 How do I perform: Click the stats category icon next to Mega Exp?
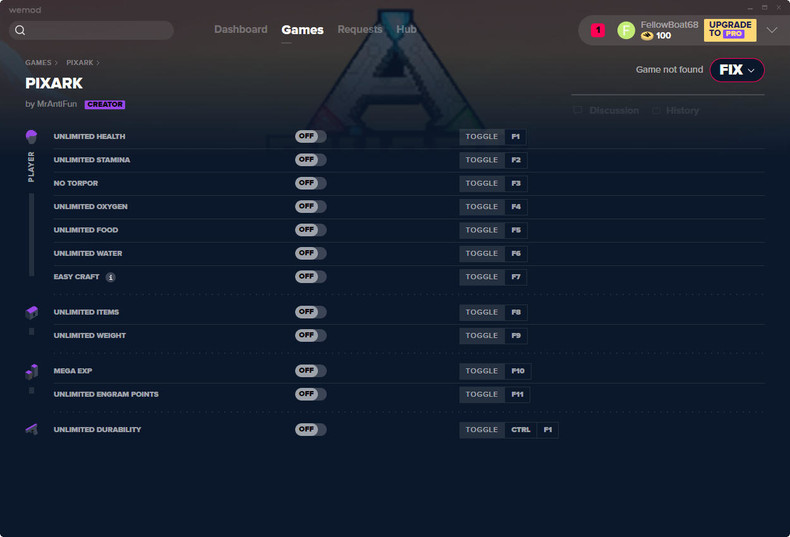(x=32, y=371)
